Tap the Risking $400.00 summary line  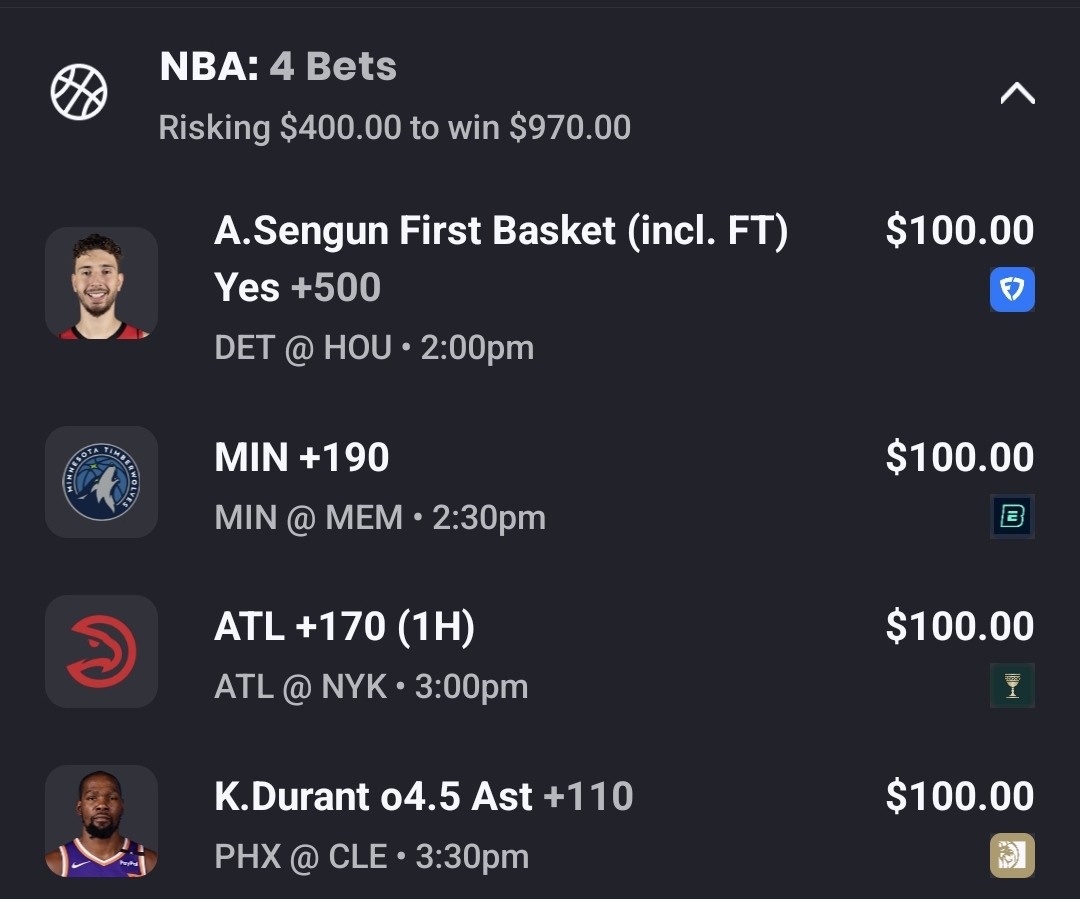[394, 128]
